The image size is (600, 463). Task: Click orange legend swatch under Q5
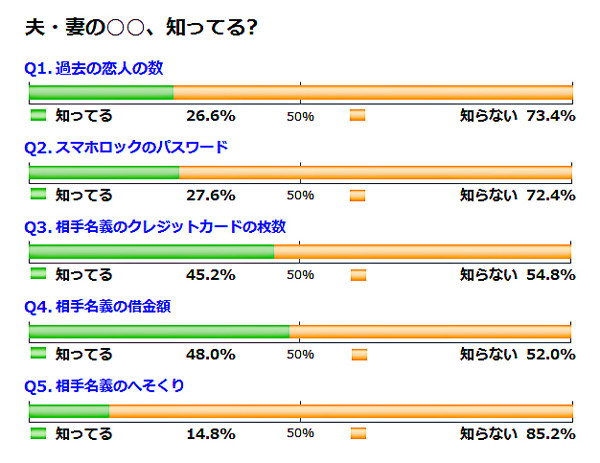[x=358, y=434]
